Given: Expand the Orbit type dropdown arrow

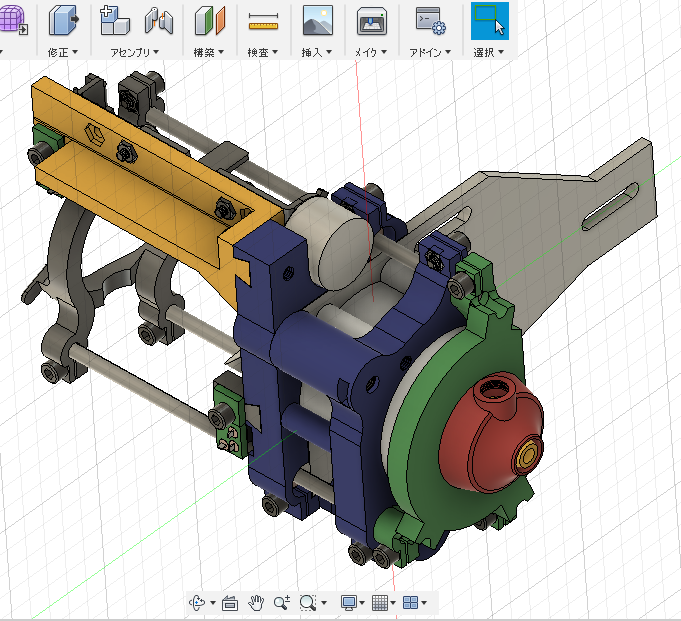Looking at the screenshot, I should pyautogui.click(x=213, y=603).
